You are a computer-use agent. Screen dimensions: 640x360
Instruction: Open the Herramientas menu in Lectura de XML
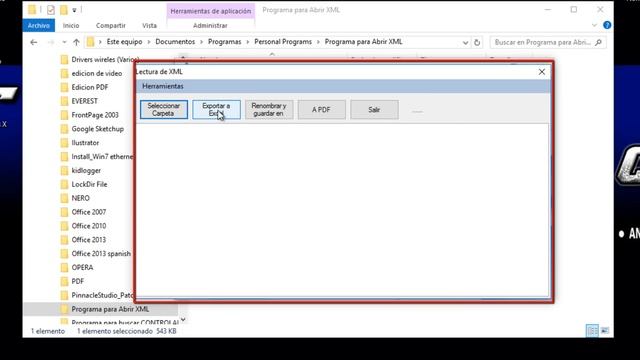pyautogui.click(x=163, y=86)
